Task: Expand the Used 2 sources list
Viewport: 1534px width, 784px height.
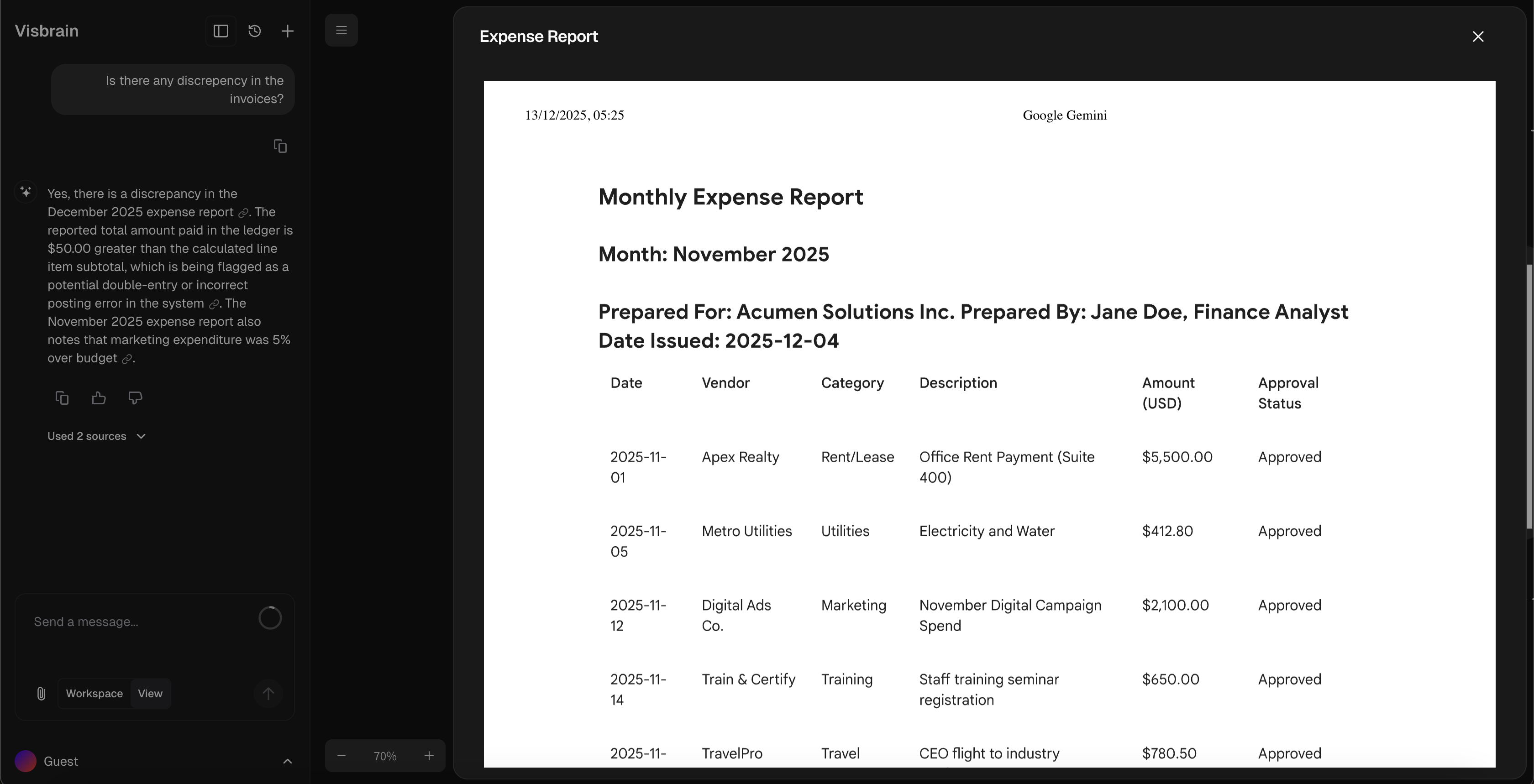Action: tap(96, 436)
